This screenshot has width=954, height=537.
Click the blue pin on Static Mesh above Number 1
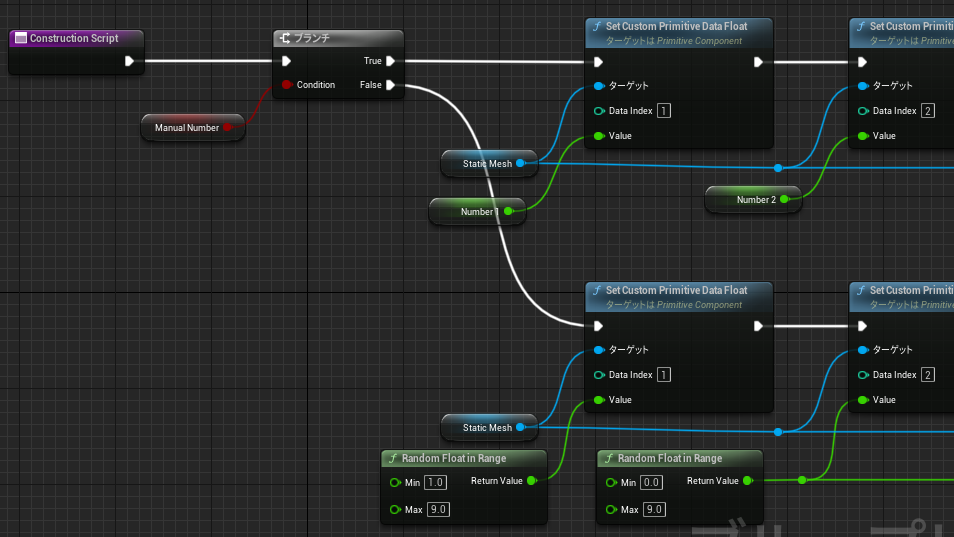tap(520, 163)
